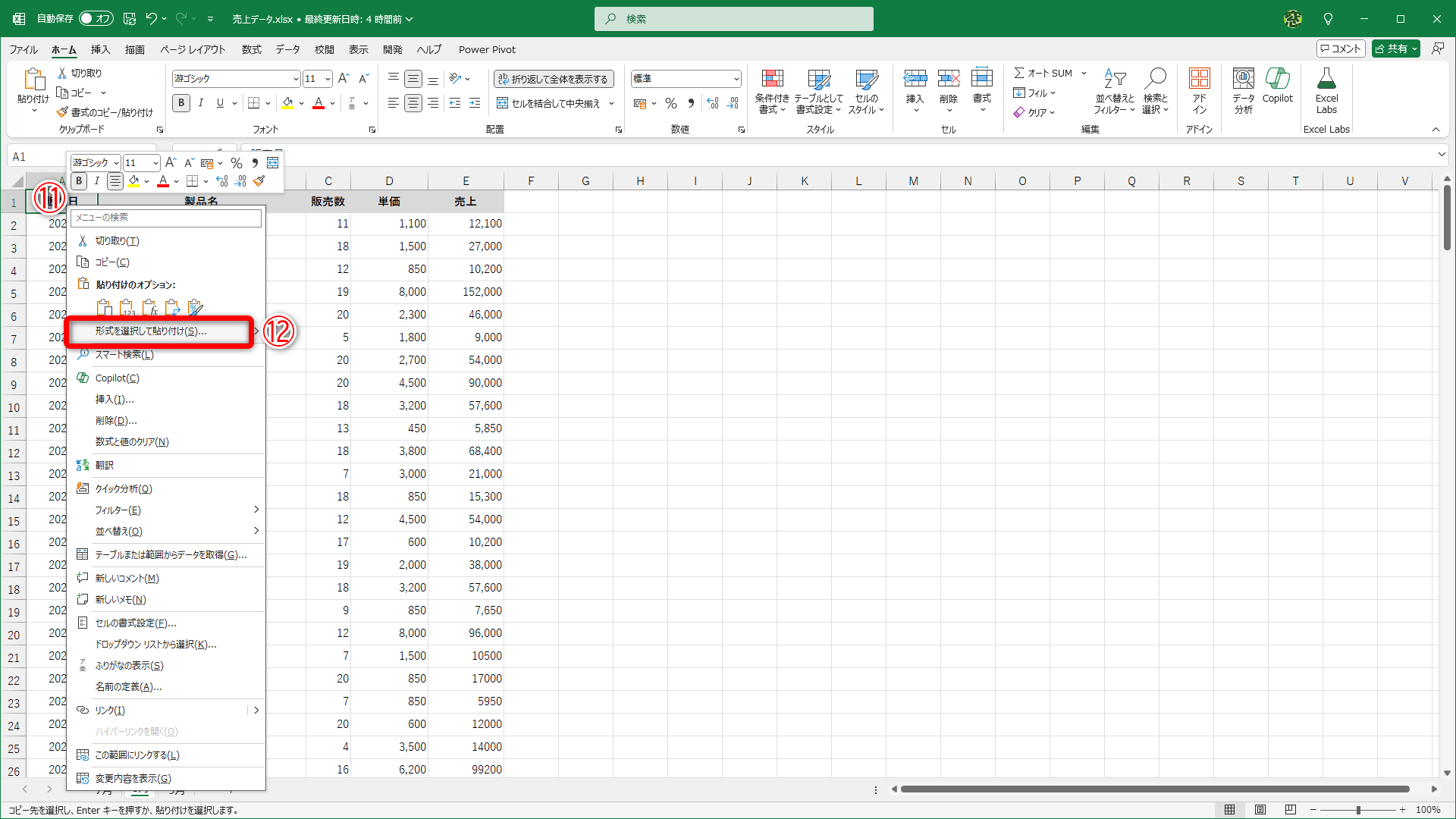Click the Comments button
The height and width of the screenshot is (819, 1456).
coord(1340,49)
